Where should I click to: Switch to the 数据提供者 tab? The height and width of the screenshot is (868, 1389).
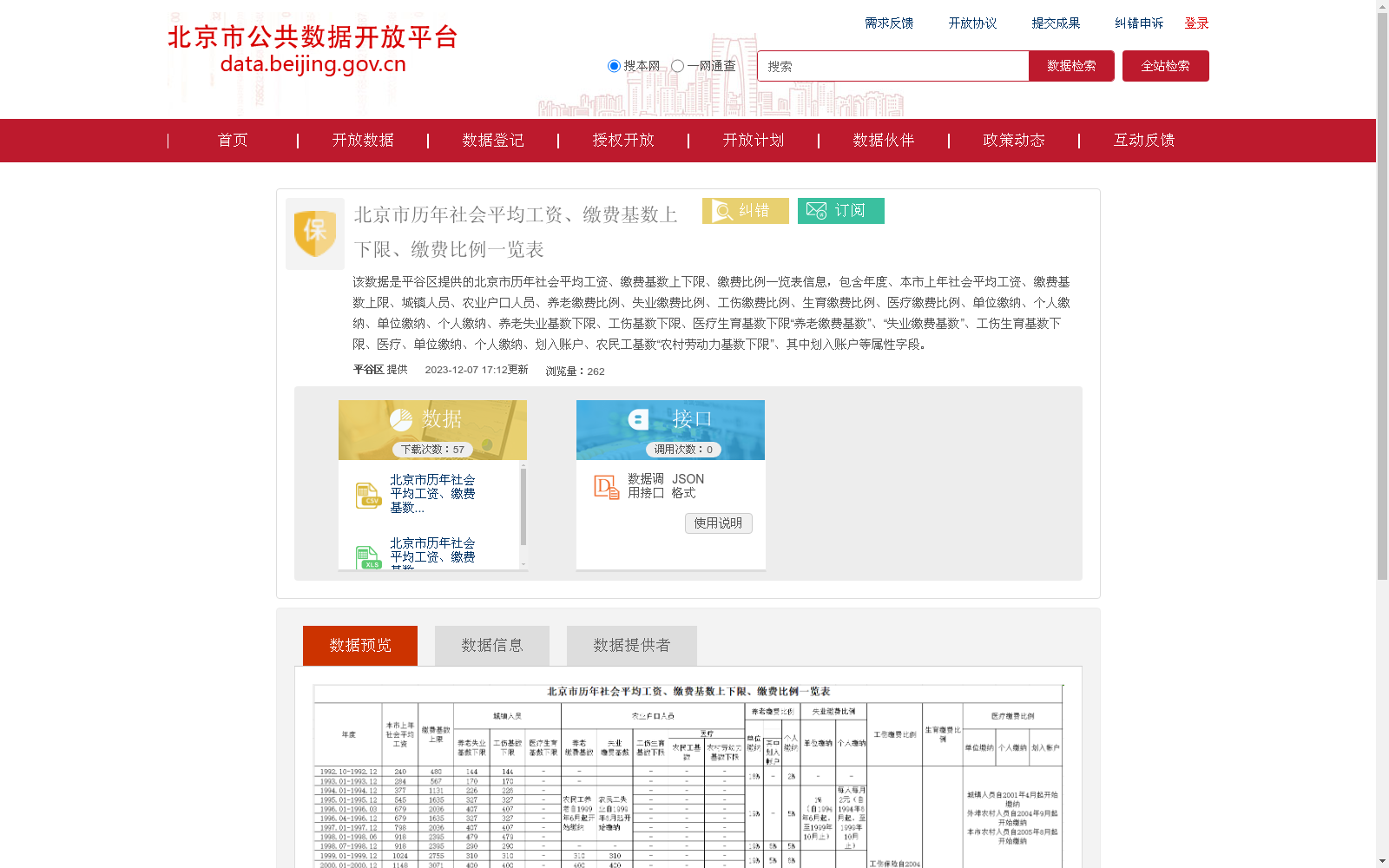631,645
